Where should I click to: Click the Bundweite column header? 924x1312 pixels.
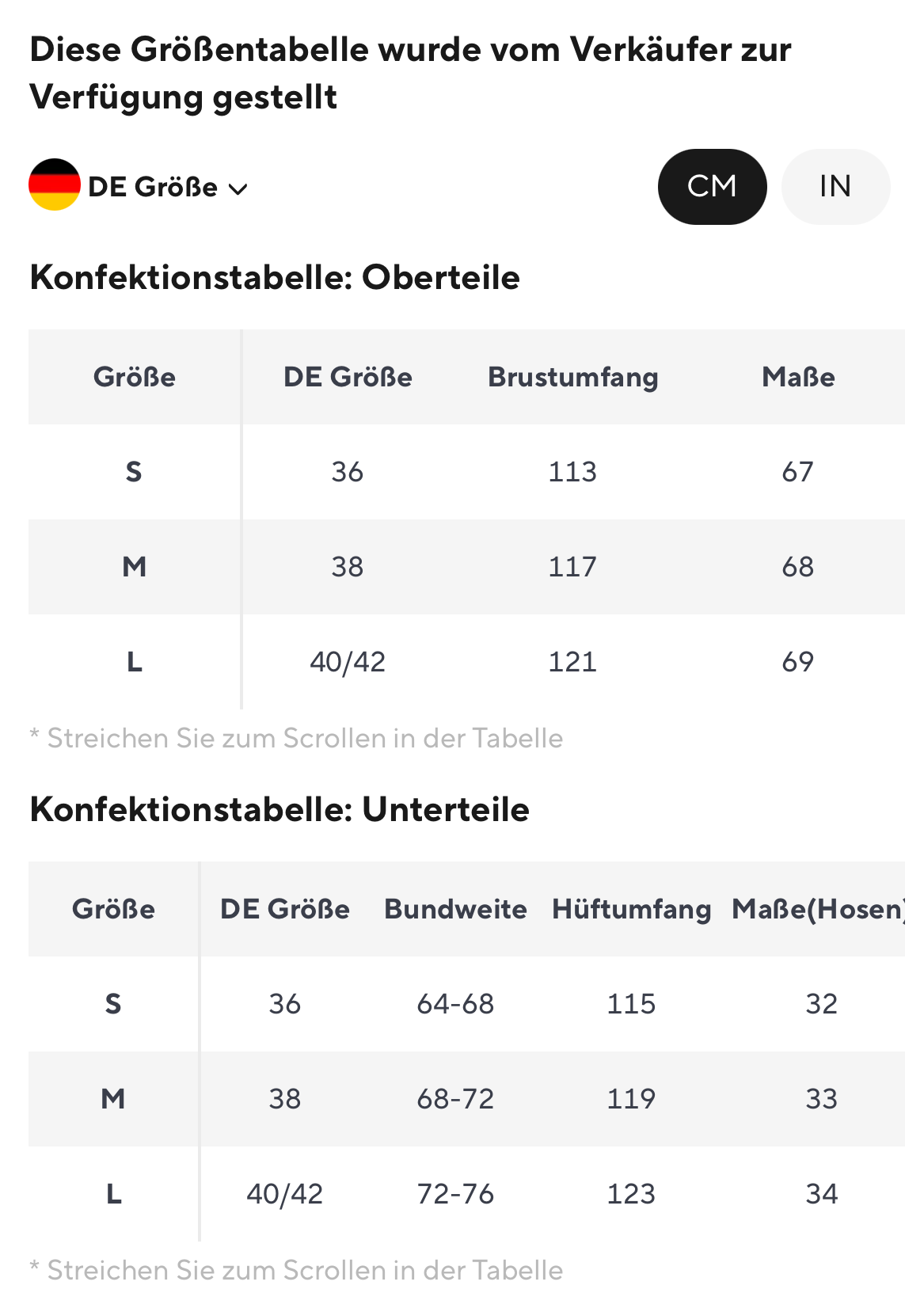(455, 909)
